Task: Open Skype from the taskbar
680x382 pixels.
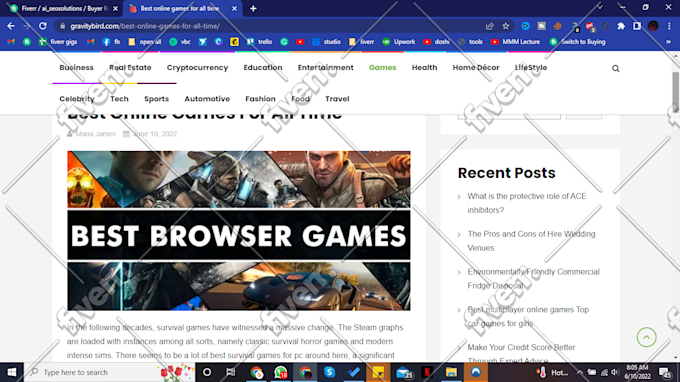Action: [x=329, y=372]
